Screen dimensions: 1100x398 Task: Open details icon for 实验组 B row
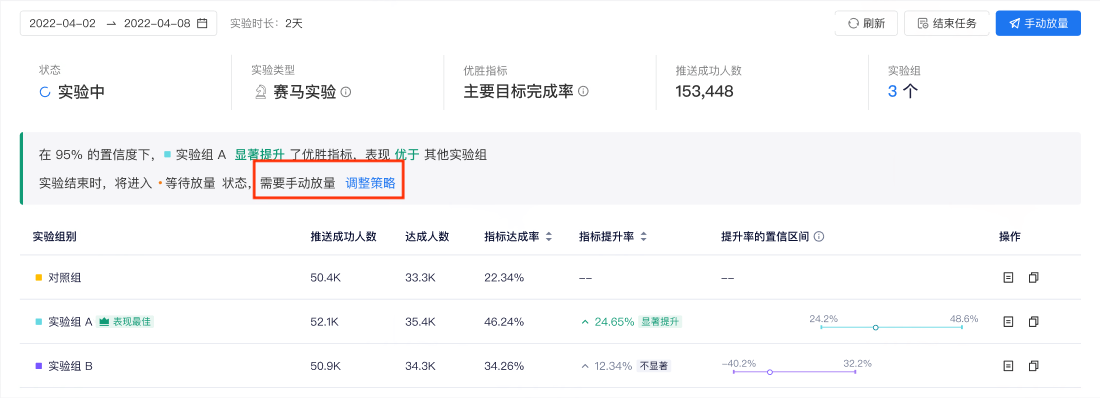coord(1008,366)
